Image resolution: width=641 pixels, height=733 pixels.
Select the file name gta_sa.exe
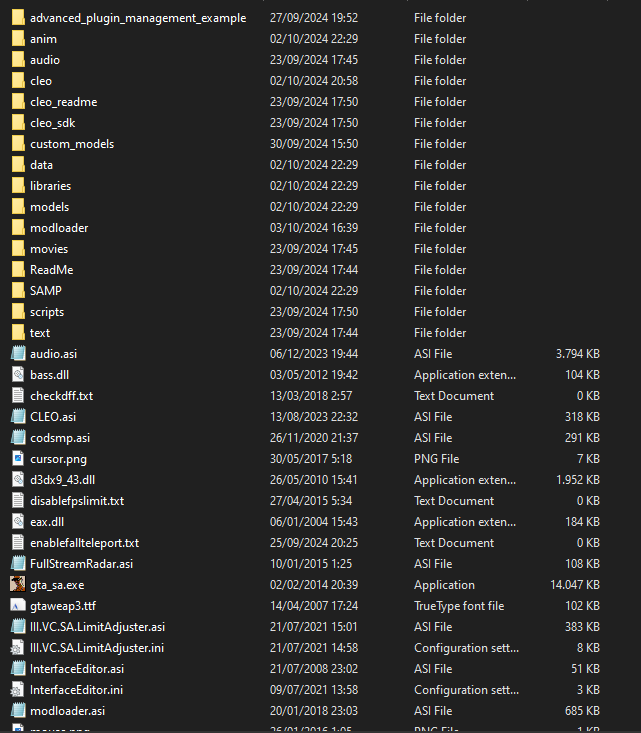(x=57, y=585)
